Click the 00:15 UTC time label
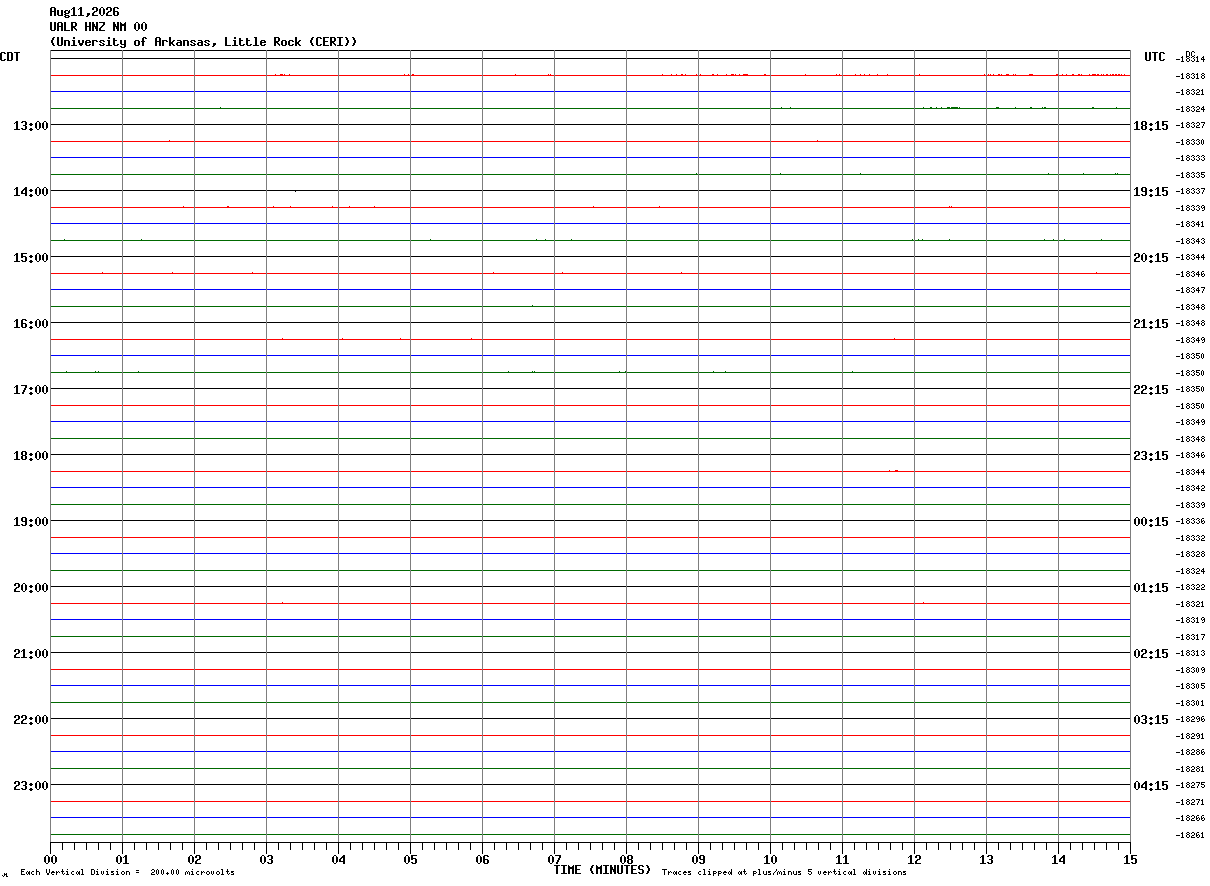Screen dimensions: 1210x886 [1151, 521]
